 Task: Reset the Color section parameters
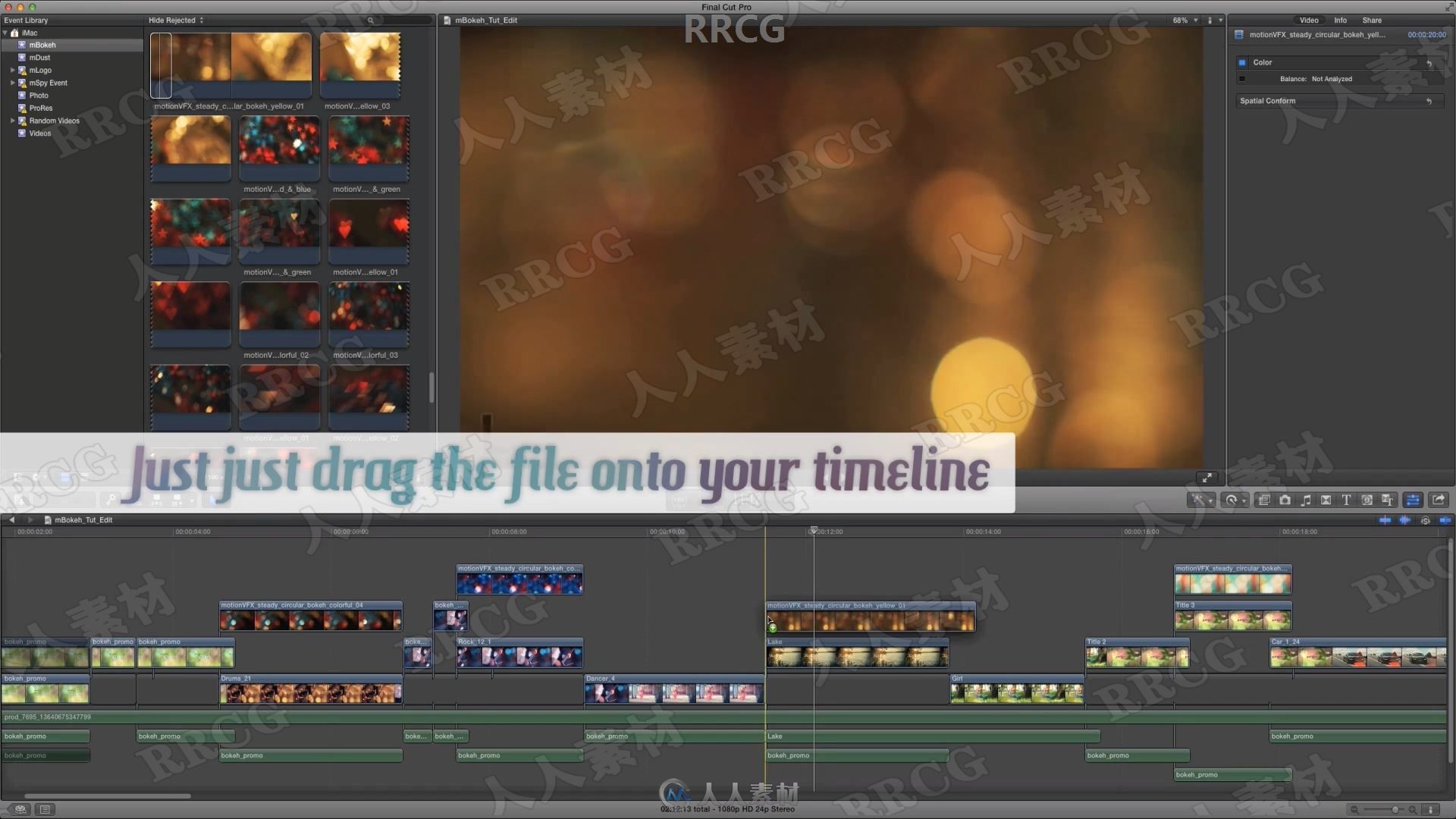[x=1429, y=63]
